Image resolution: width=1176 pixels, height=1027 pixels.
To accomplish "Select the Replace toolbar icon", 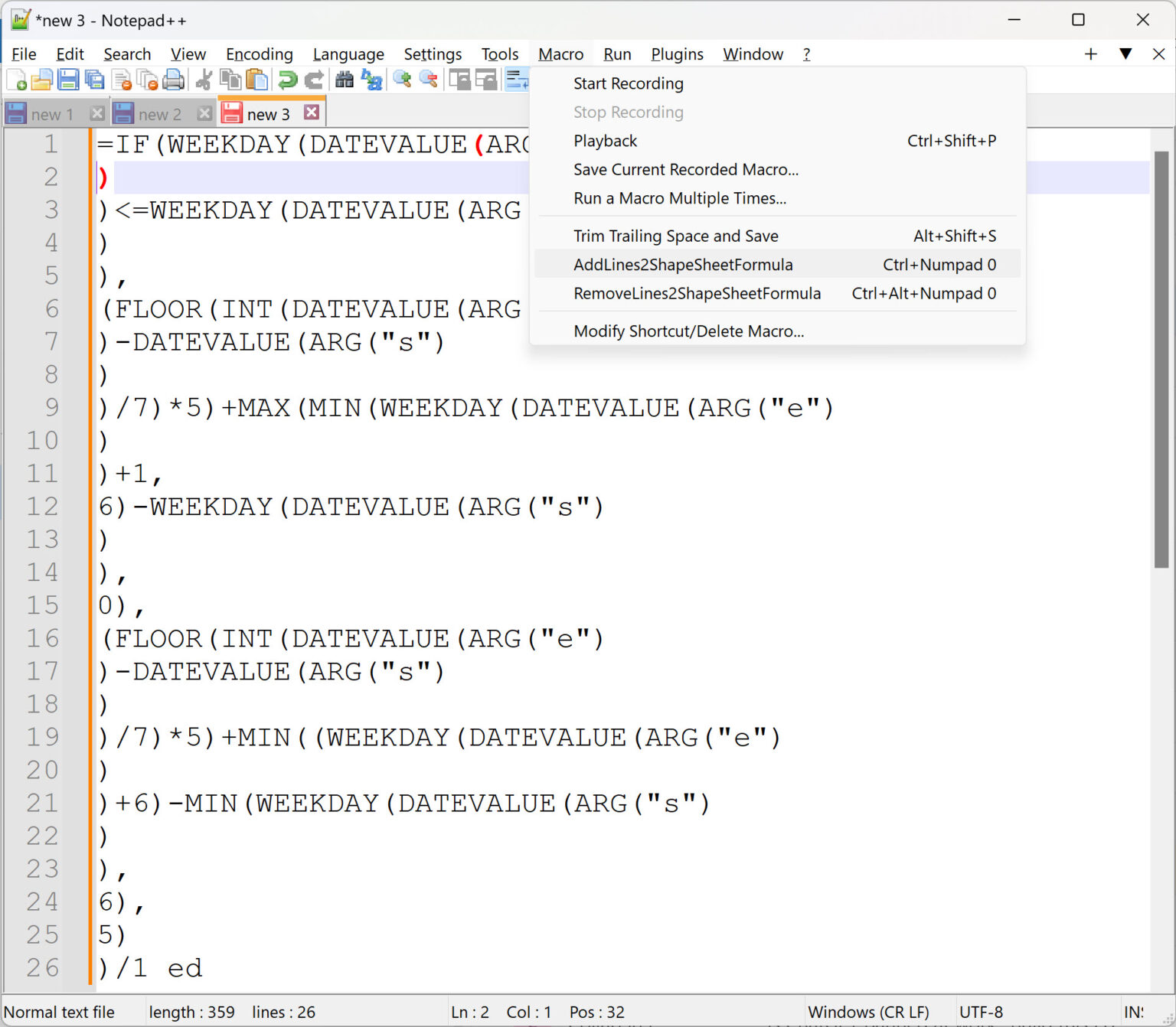I will tap(372, 79).
